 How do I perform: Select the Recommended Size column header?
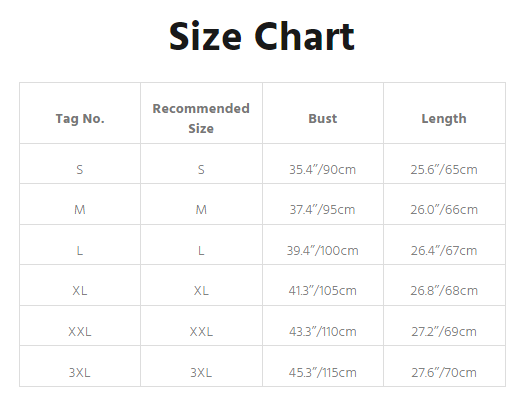pyautogui.click(x=201, y=118)
